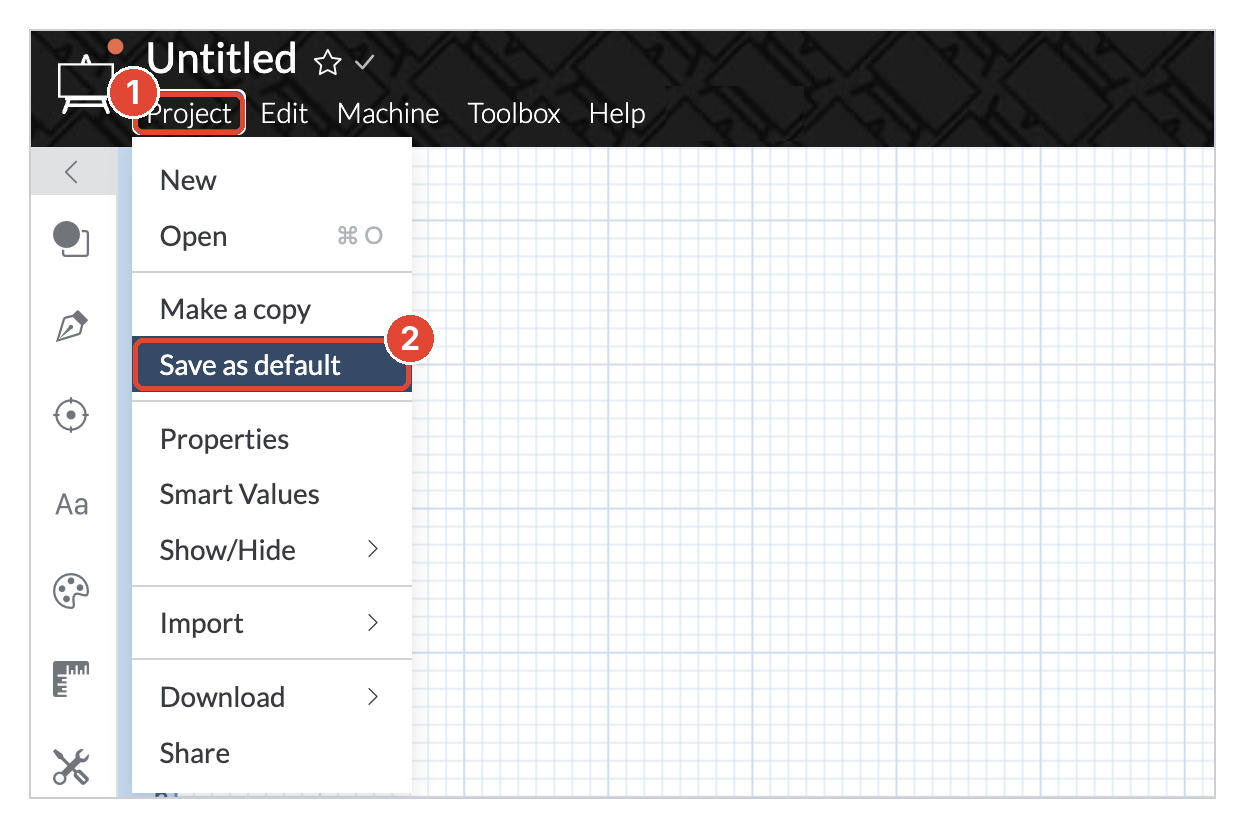Open Smart Values
The width and height of the screenshot is (1245, 828).
pyautogui.click(x=272, y=495)
